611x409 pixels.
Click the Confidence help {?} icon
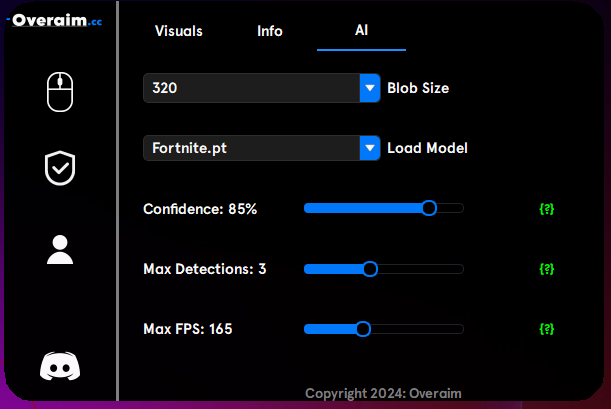[x=547, y=209]
